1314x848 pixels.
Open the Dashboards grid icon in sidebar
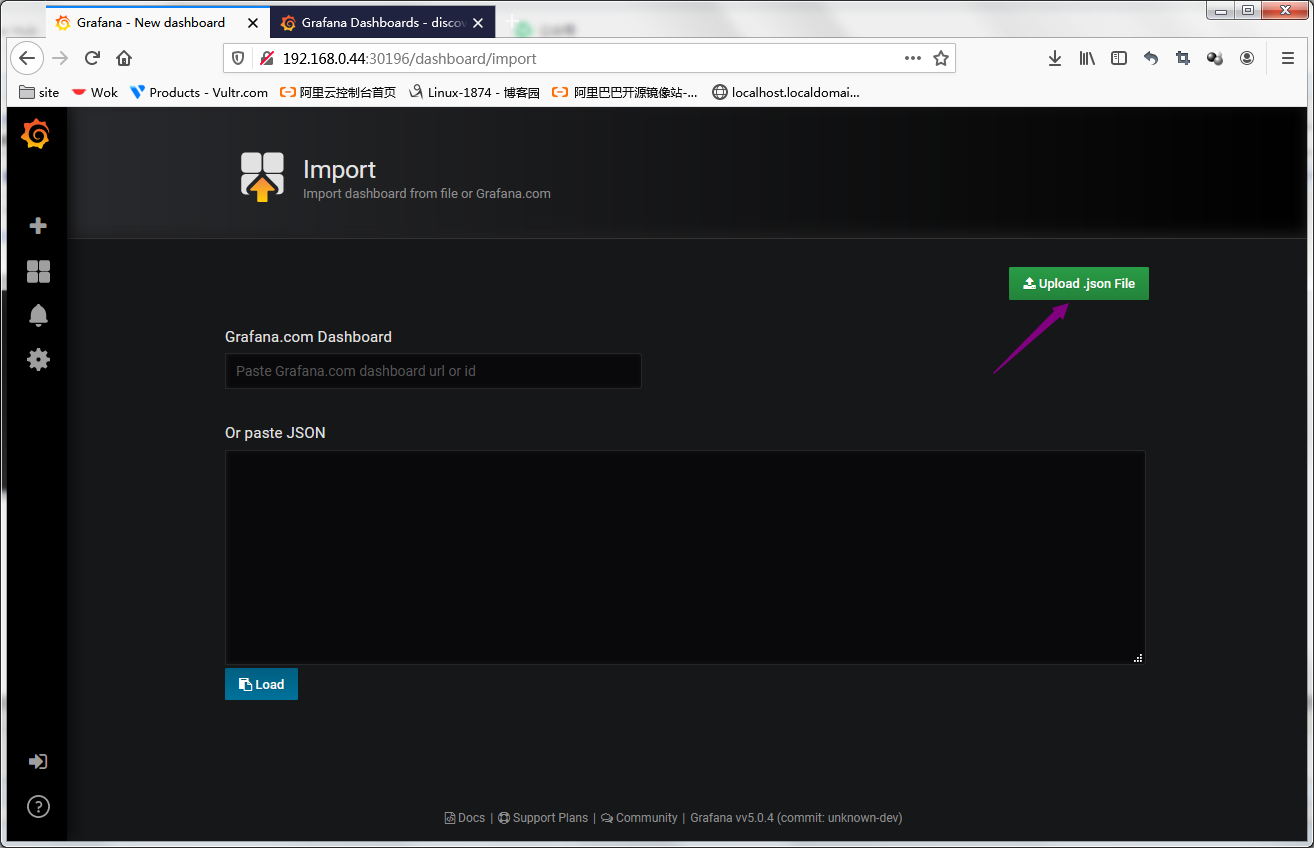point(38,272)
